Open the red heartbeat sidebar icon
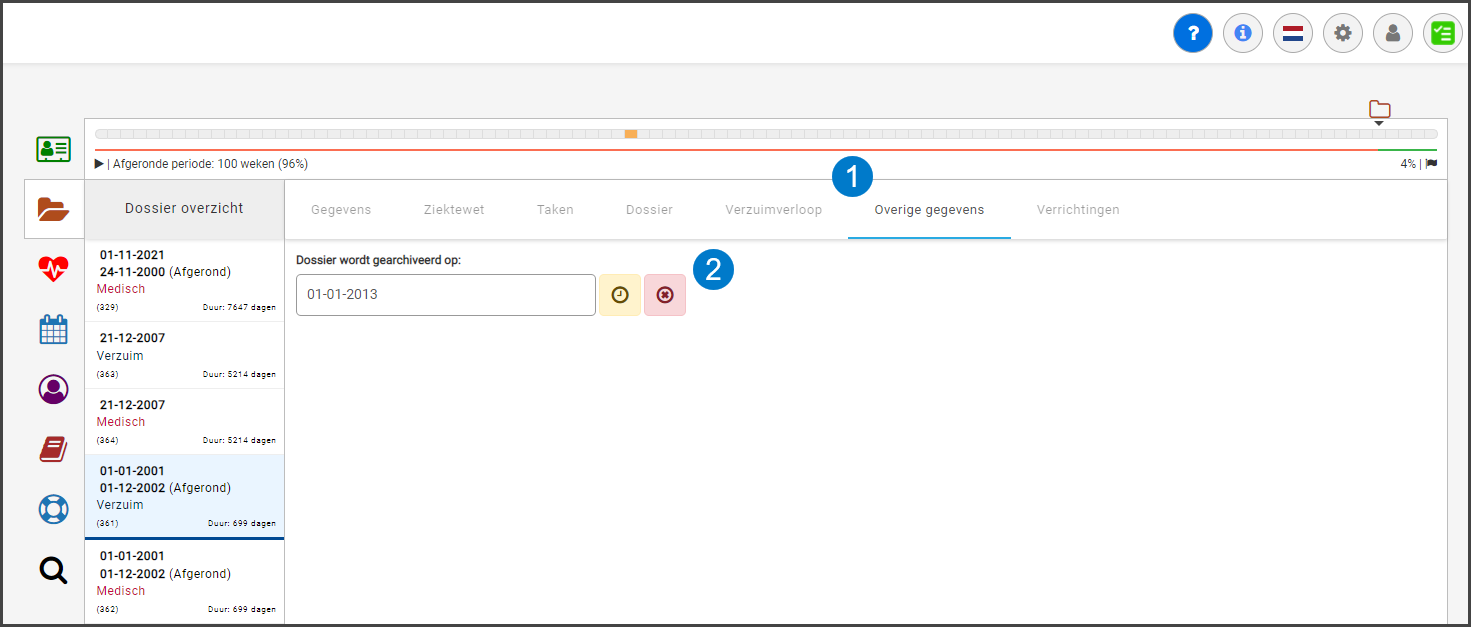 [x=53, y=268]
